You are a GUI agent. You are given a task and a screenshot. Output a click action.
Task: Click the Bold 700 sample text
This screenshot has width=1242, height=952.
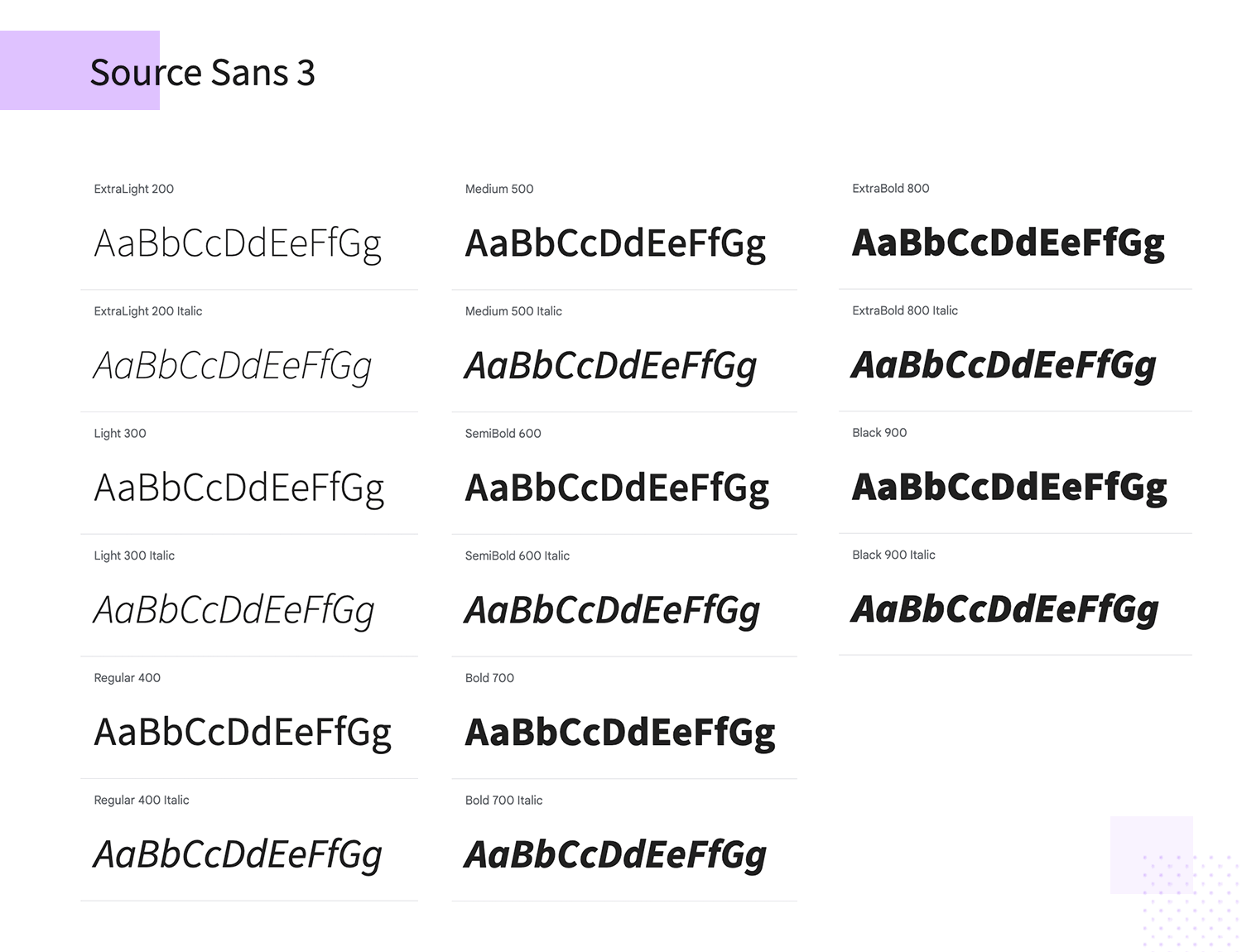coord(620,733)
